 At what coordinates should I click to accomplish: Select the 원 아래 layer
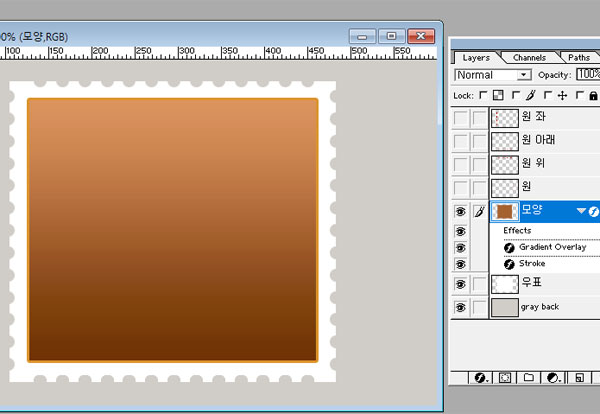[x=538, y=140]
